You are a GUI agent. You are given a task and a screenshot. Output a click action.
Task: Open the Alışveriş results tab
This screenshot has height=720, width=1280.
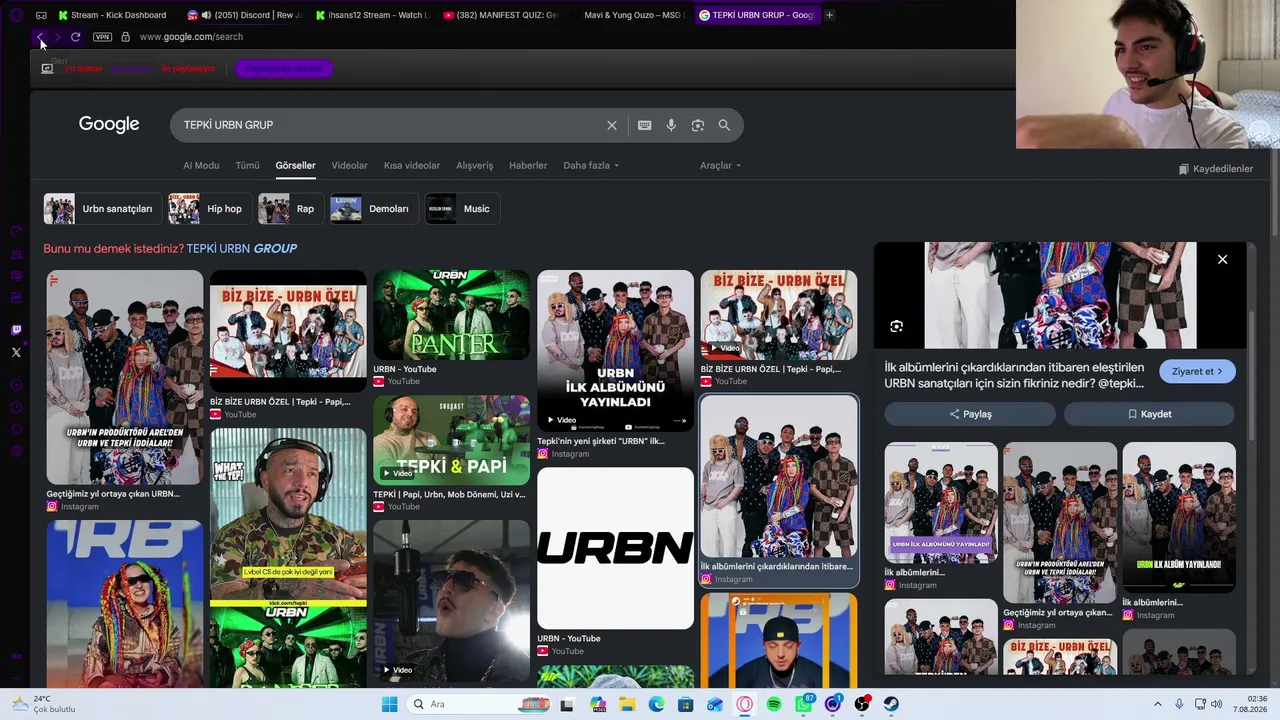(x=475, y=166)
